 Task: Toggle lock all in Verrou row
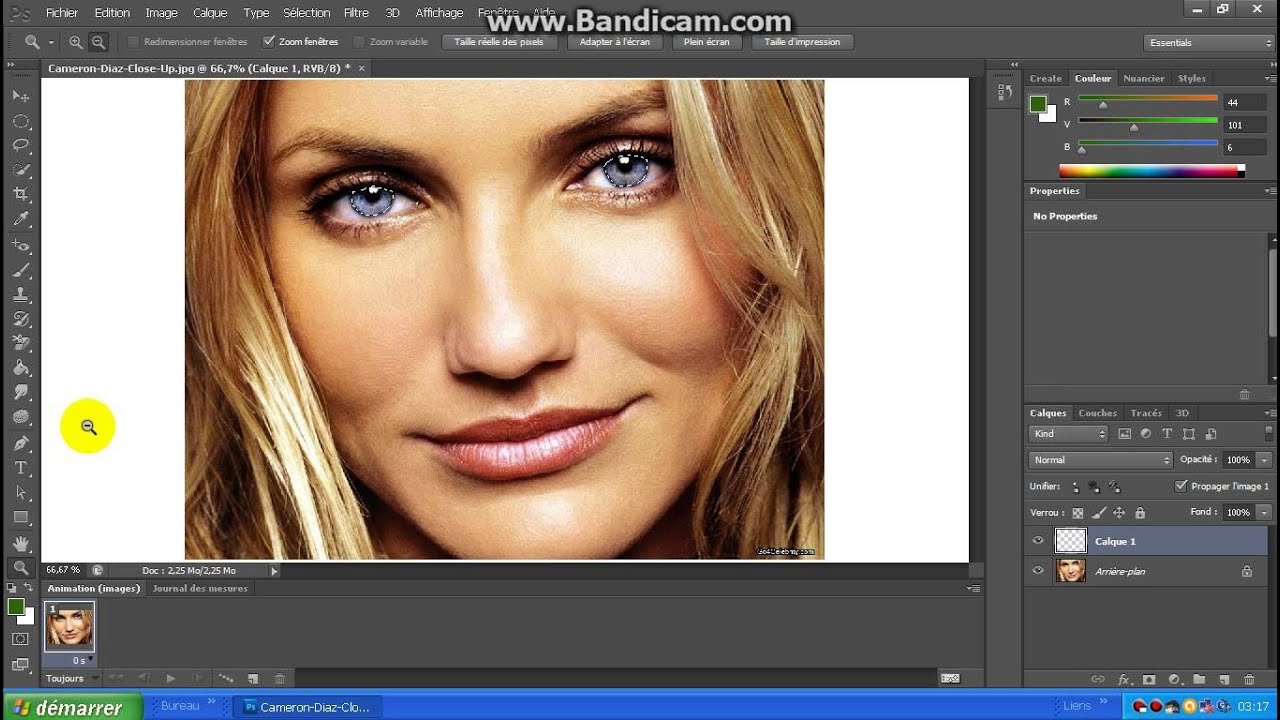[1140, 513]
